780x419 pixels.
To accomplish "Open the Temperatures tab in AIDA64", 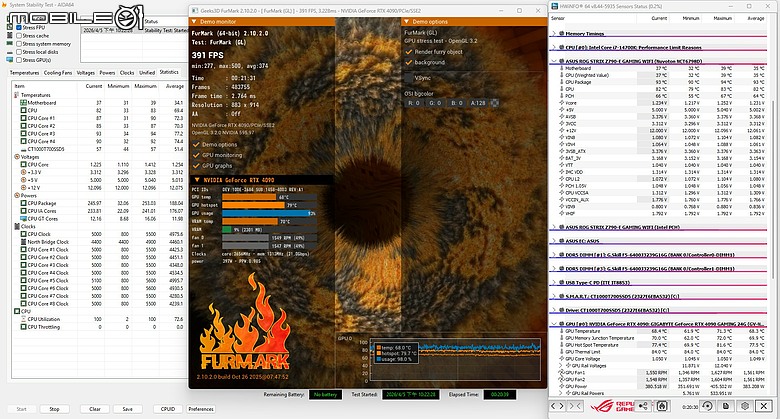I will coord(24,73).
